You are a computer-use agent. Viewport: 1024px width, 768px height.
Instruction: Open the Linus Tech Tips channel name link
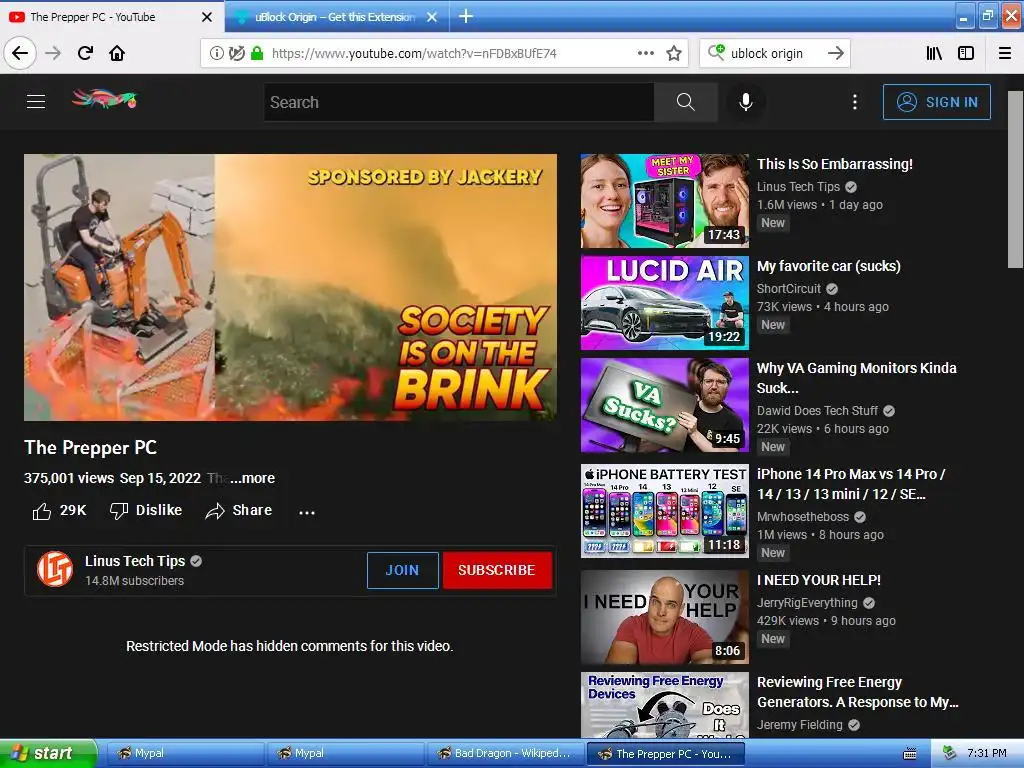pos(135,561)
